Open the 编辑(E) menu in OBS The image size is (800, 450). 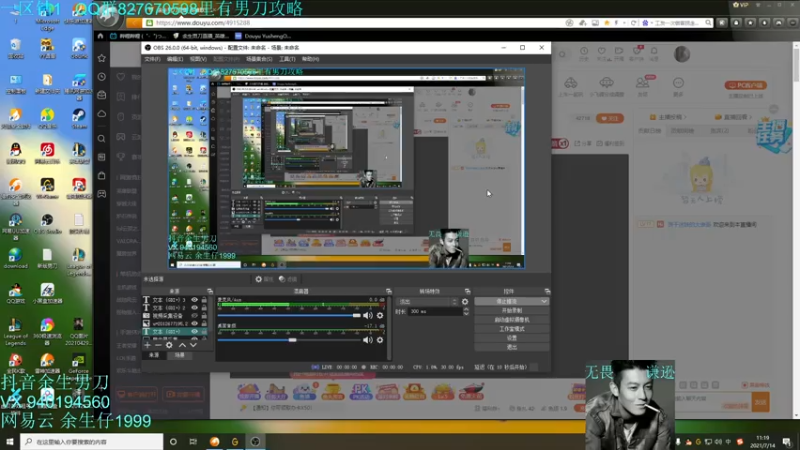click(x=175, y=59)
